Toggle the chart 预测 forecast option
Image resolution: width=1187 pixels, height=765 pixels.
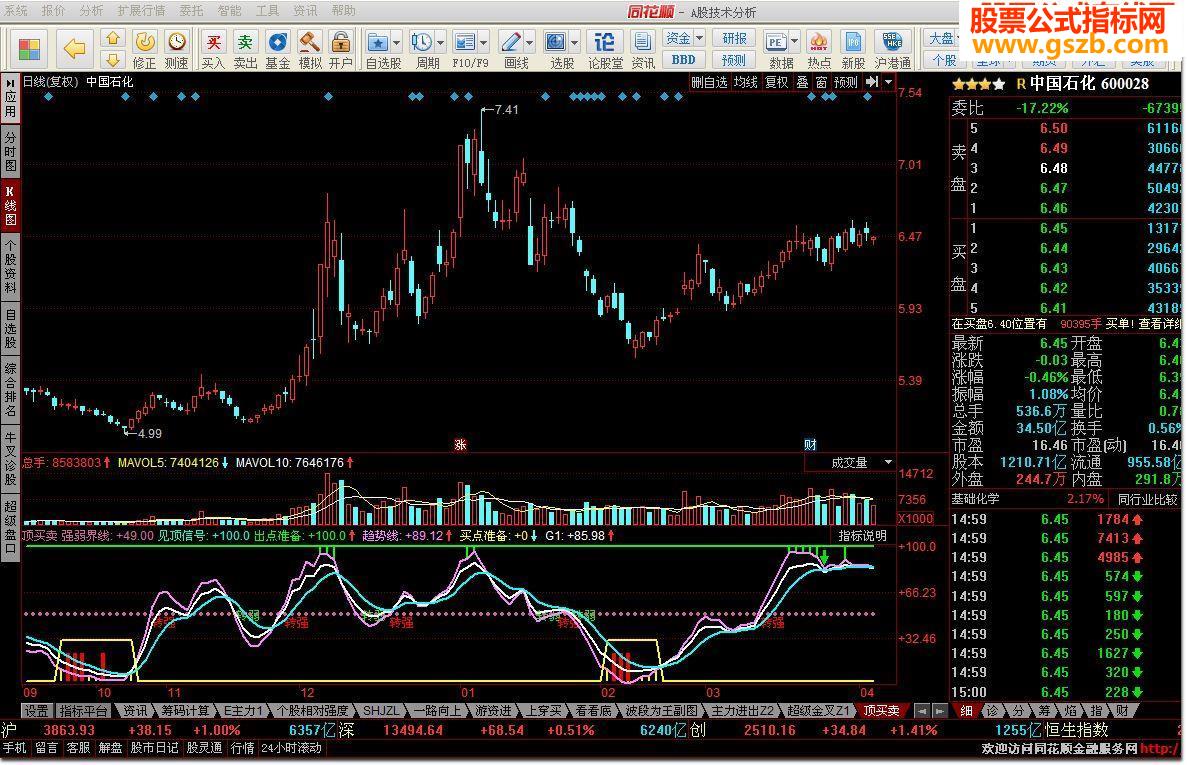pyautogui.click(x=846, y=82)
